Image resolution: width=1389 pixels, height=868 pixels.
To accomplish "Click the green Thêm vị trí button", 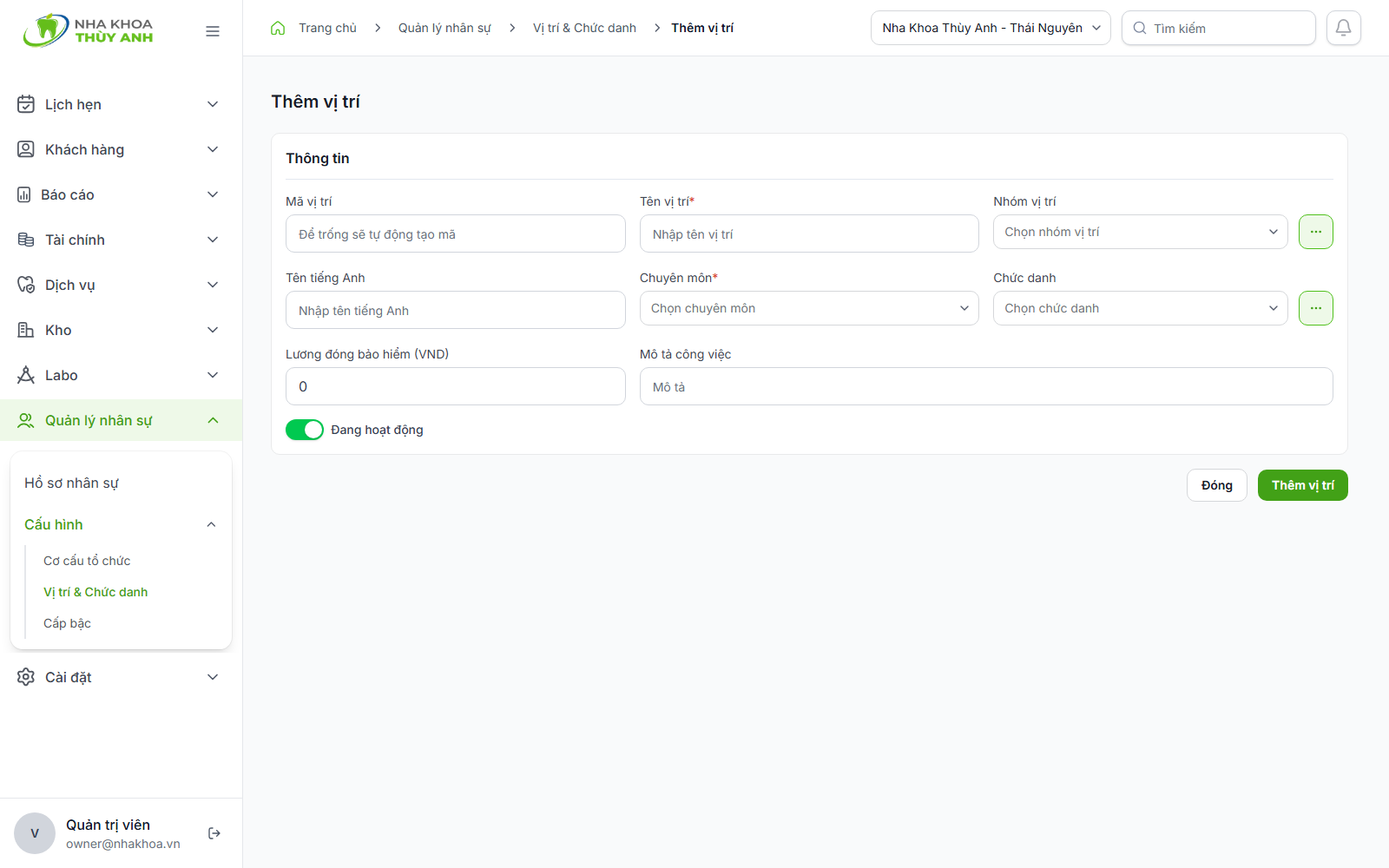I will coord(1302,485).
